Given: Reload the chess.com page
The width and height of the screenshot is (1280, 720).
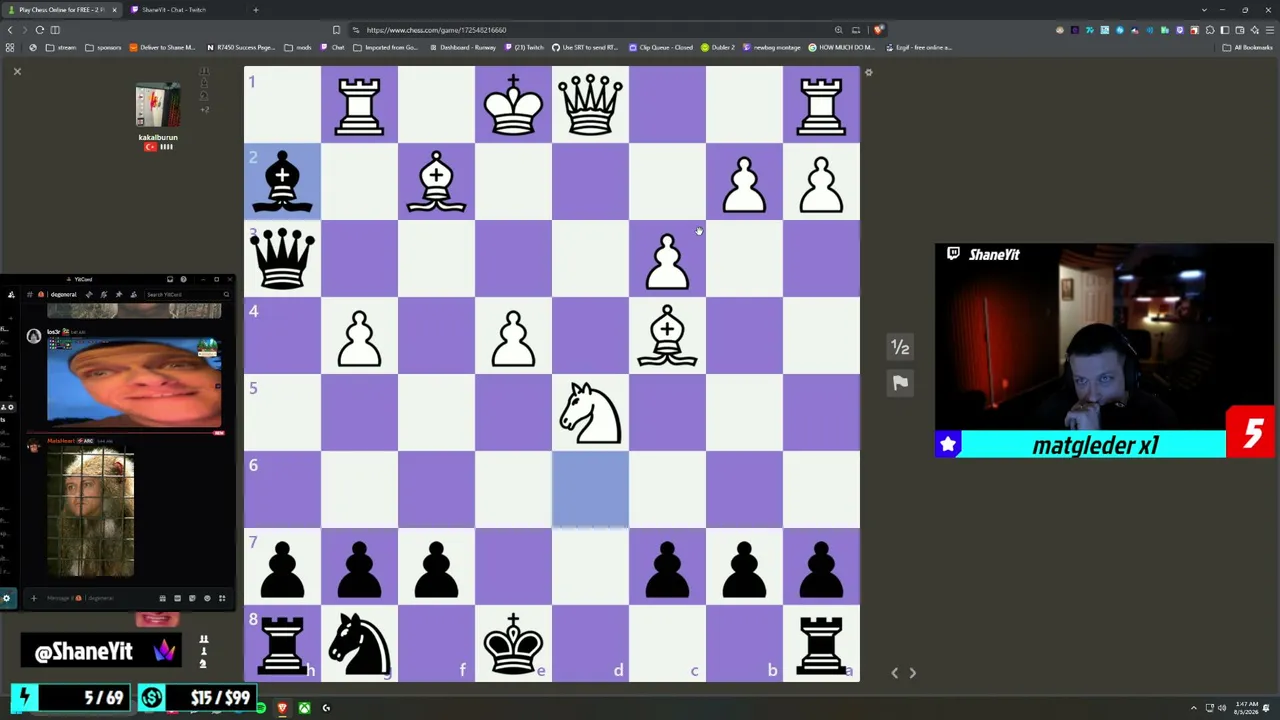Looking at the screenshot, I should pos(40,30).
